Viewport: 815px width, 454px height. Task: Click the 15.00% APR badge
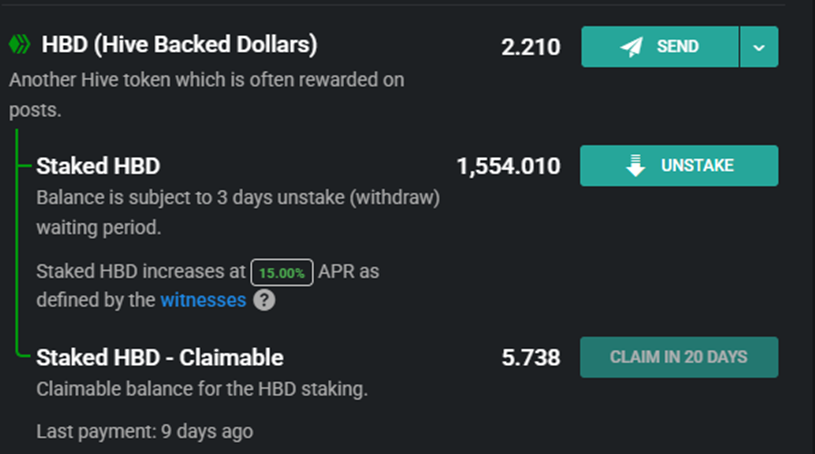pos(283,272)
